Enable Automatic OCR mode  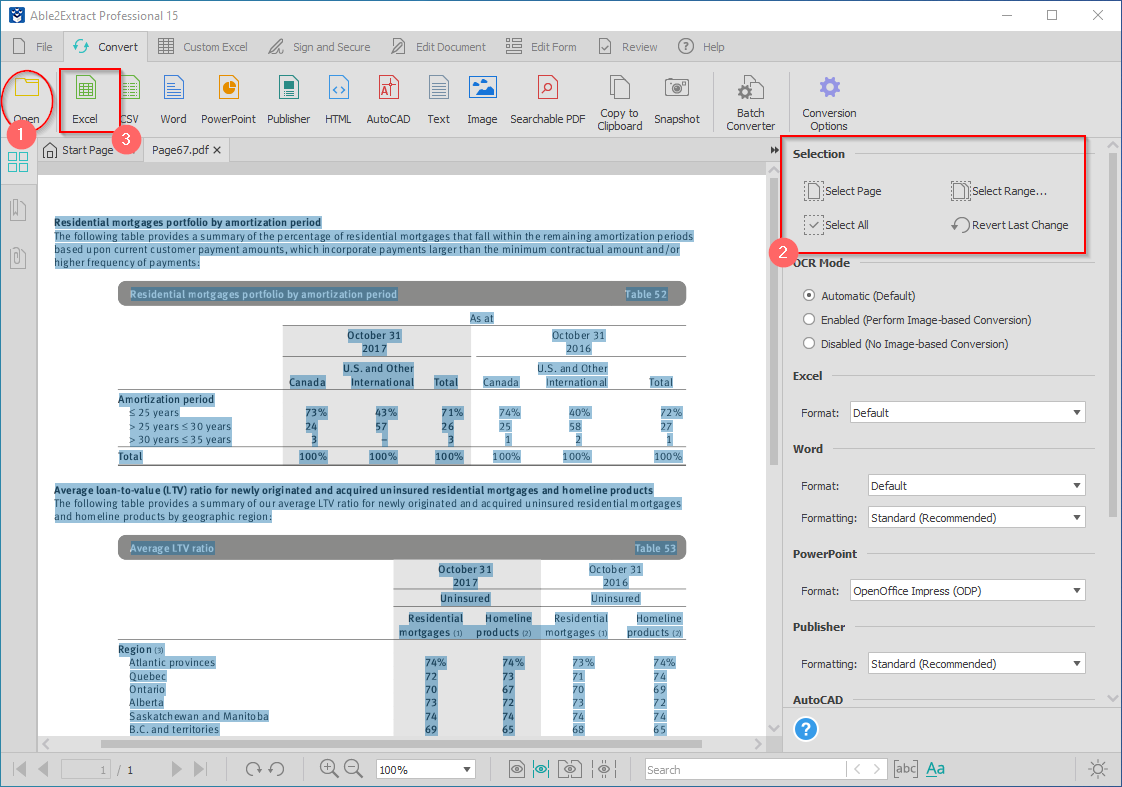808,295
